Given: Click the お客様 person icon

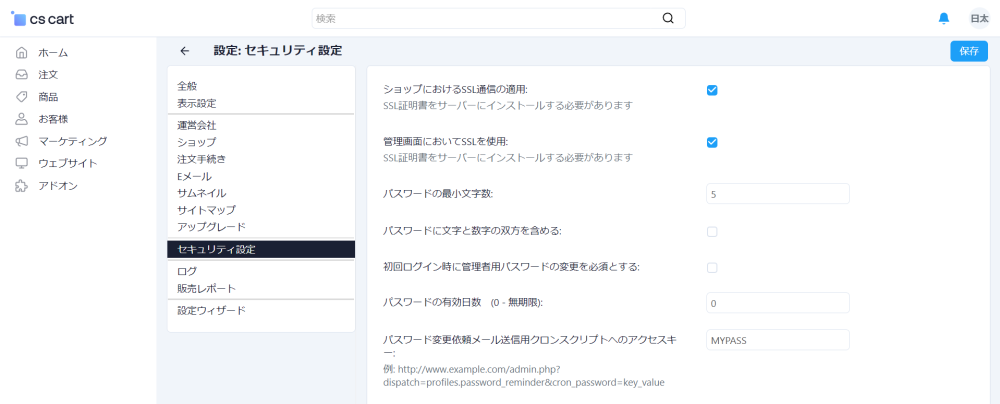Looking at the screenshot, I should tap(22, 119).
